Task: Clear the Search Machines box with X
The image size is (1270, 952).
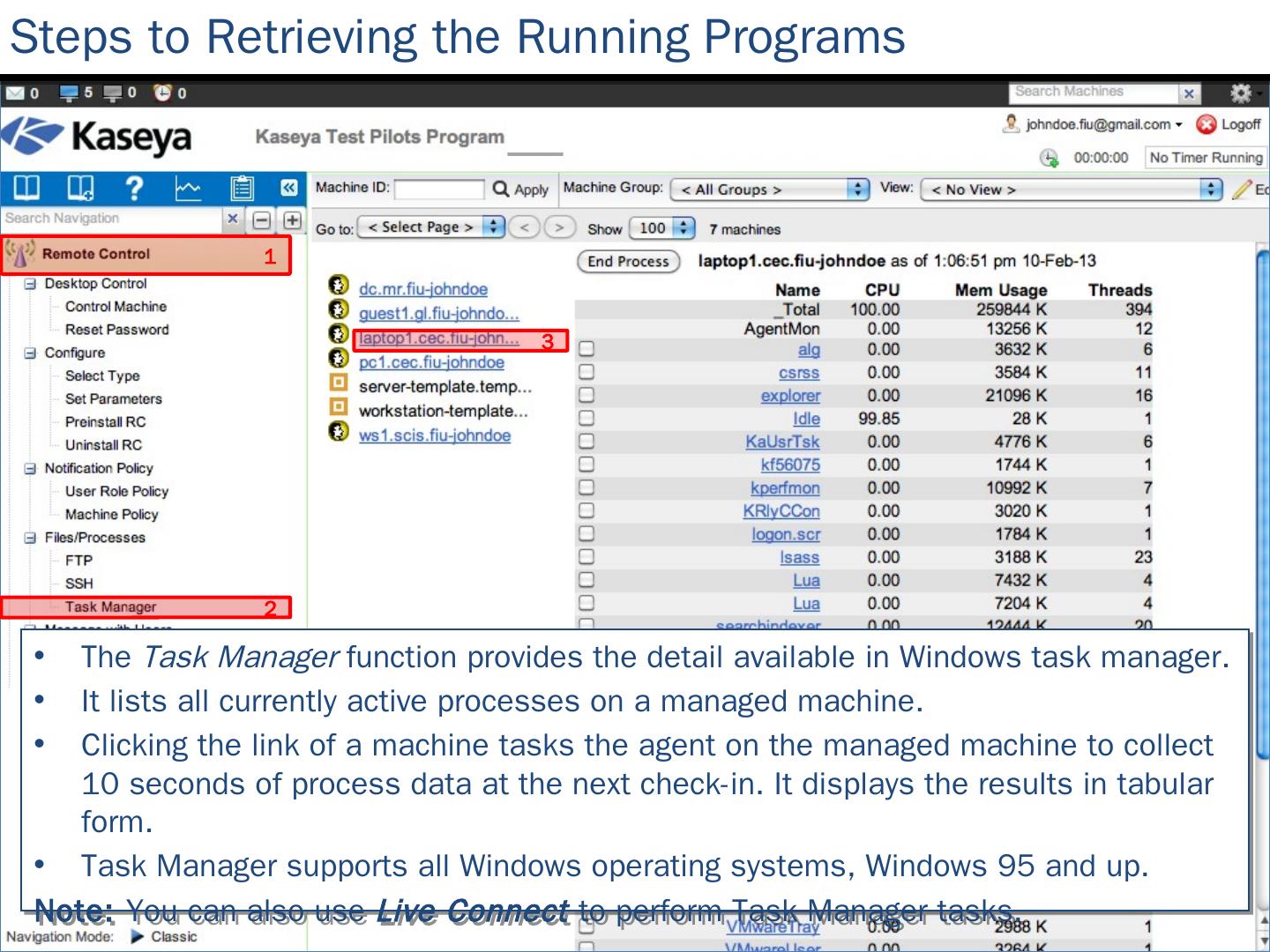Action: [1189, 93]
